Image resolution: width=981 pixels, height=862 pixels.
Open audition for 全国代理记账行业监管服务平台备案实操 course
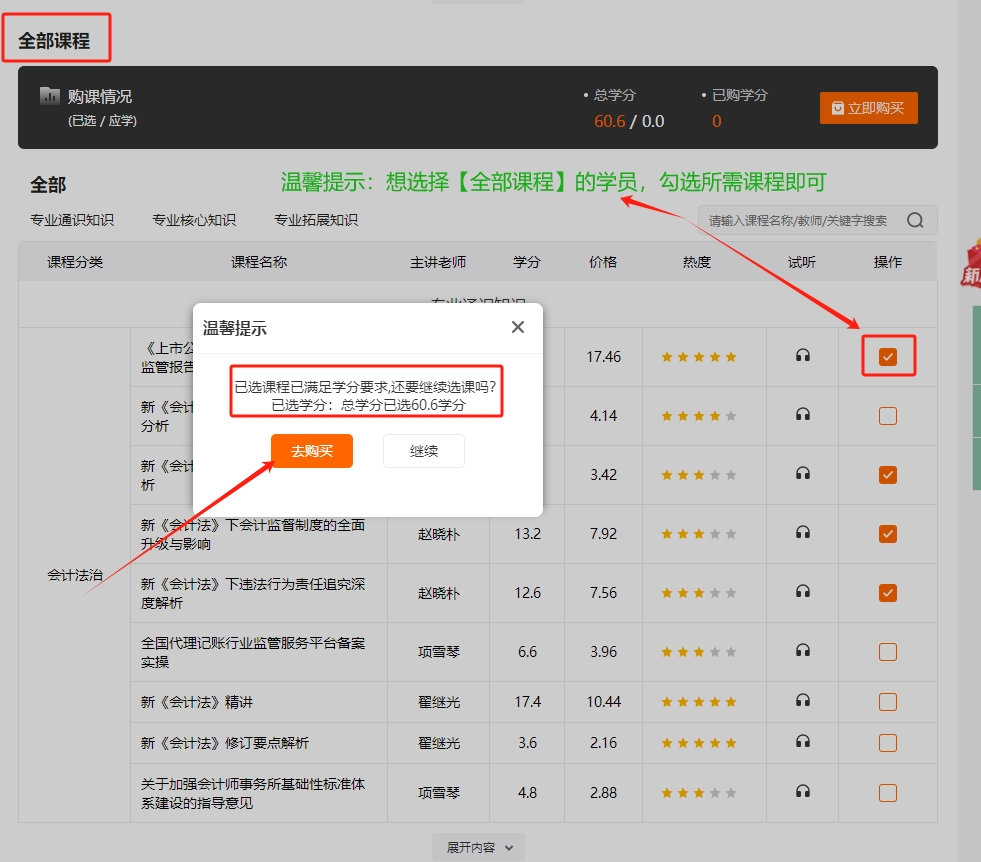(802, 650)
